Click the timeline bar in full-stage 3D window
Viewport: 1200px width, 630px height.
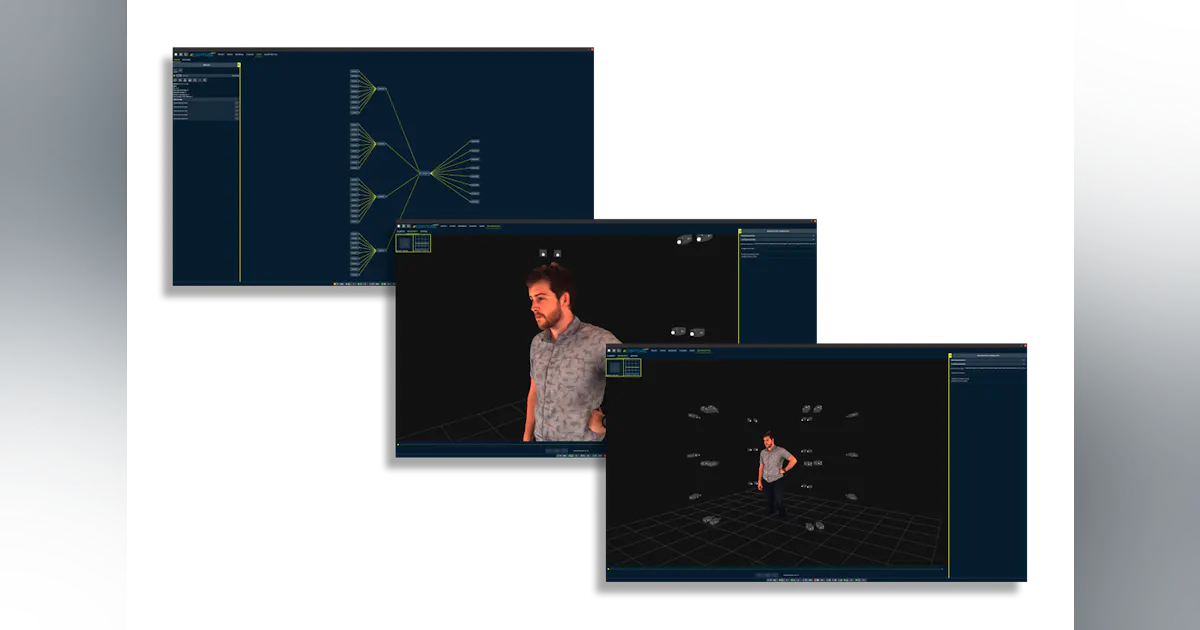(776, 570)
